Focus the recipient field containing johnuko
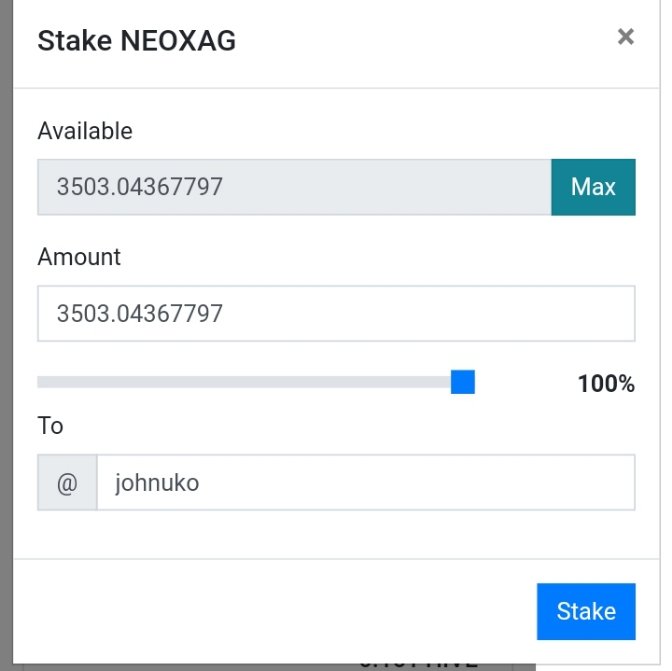 366,482
